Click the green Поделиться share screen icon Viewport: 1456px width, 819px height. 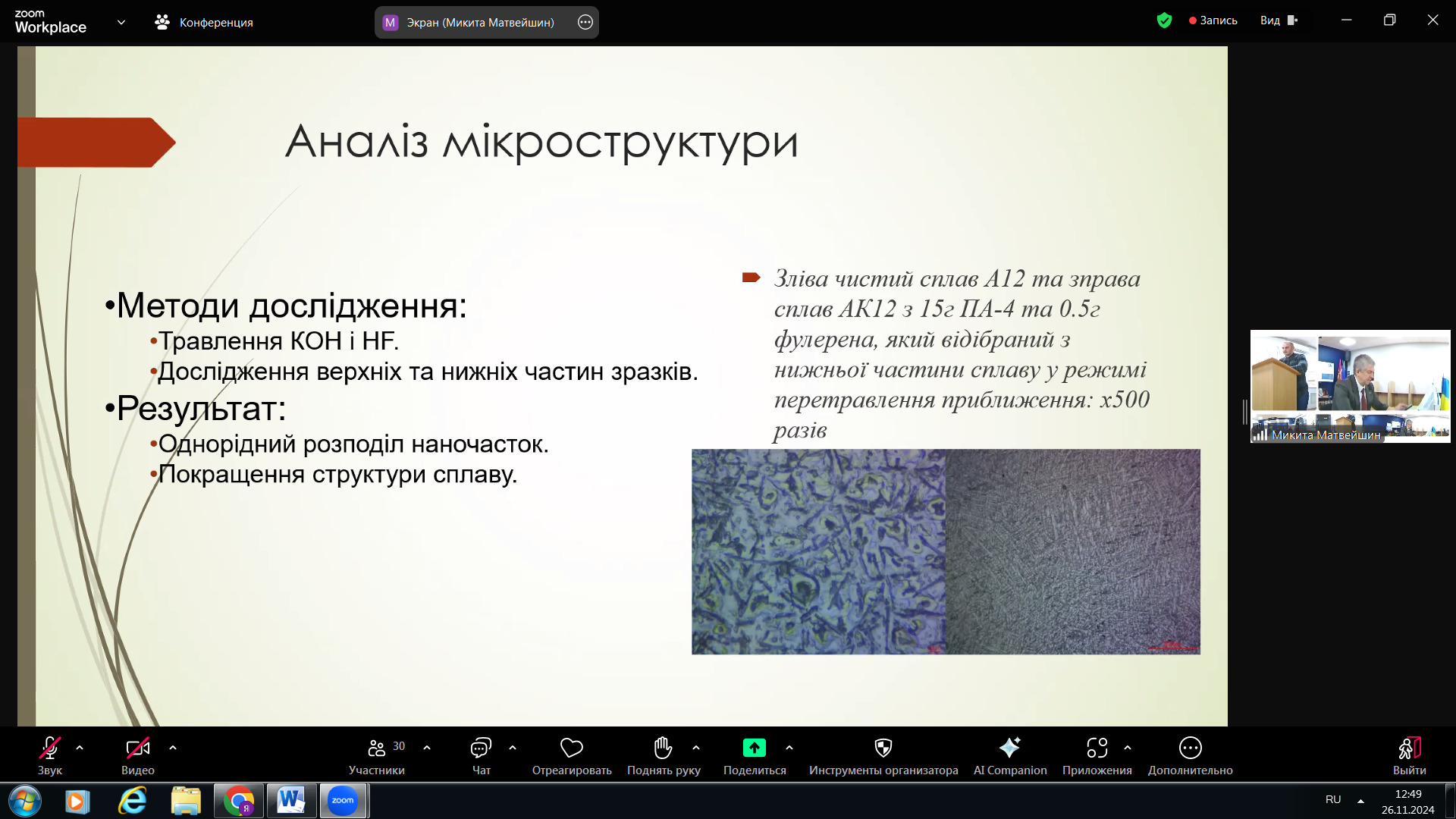(754, 748)
